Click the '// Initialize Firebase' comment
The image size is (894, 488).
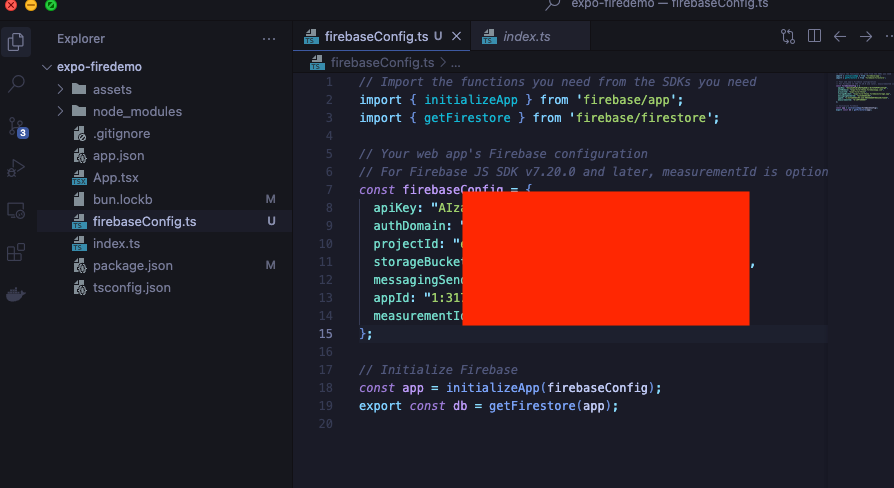point(438,370)
